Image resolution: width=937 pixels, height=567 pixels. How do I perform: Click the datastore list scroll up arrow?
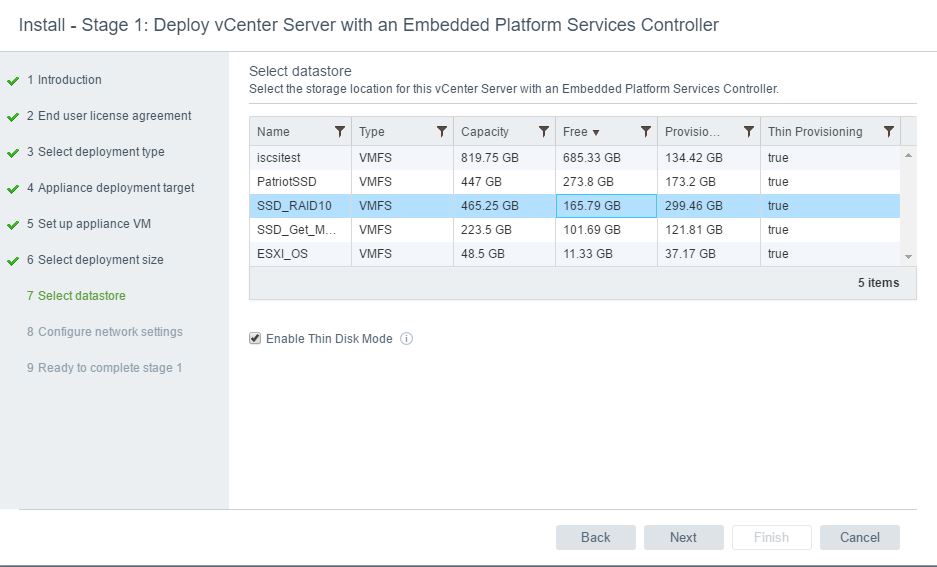coord(908,155)
